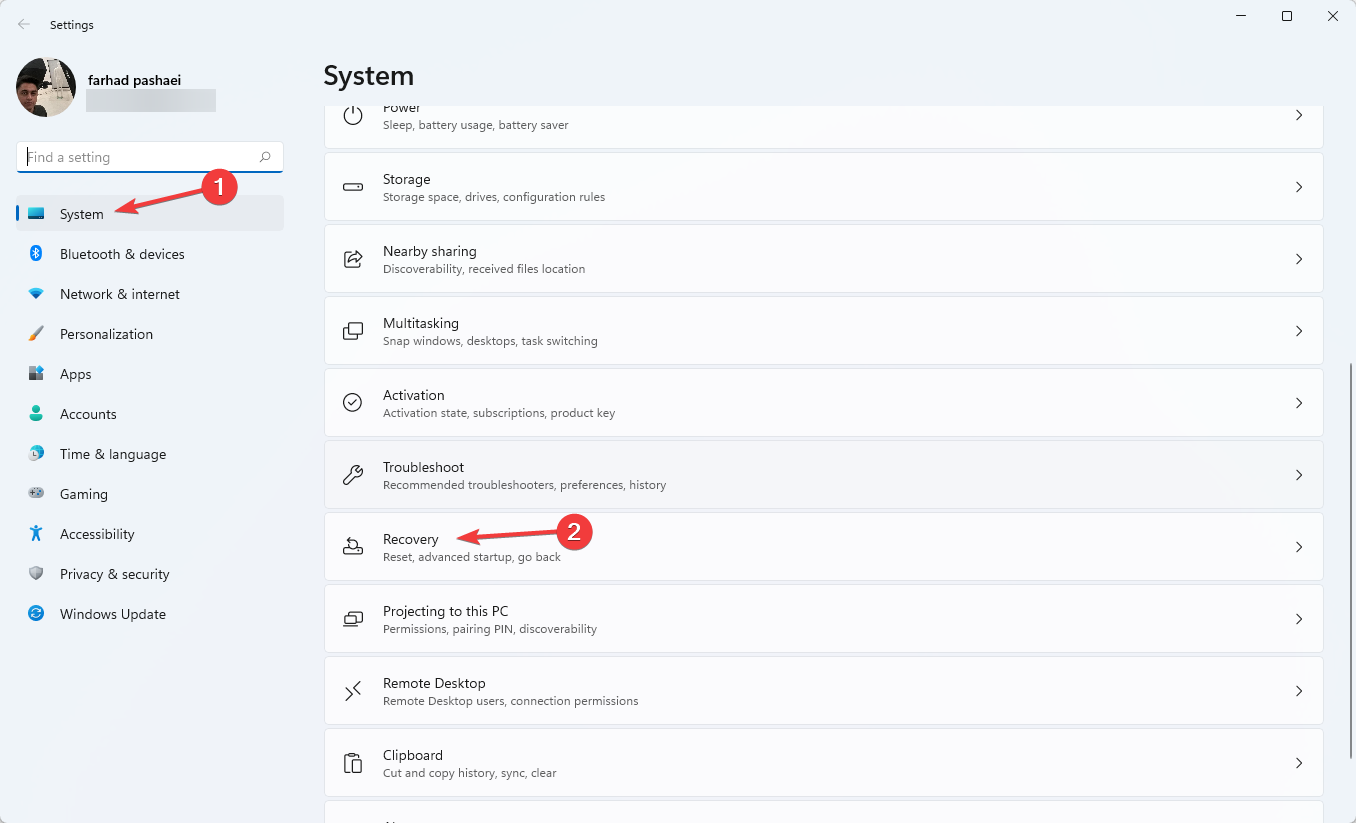Click the Recovery icon in System list
The image size is (1356, 823).
click(353, 547)
